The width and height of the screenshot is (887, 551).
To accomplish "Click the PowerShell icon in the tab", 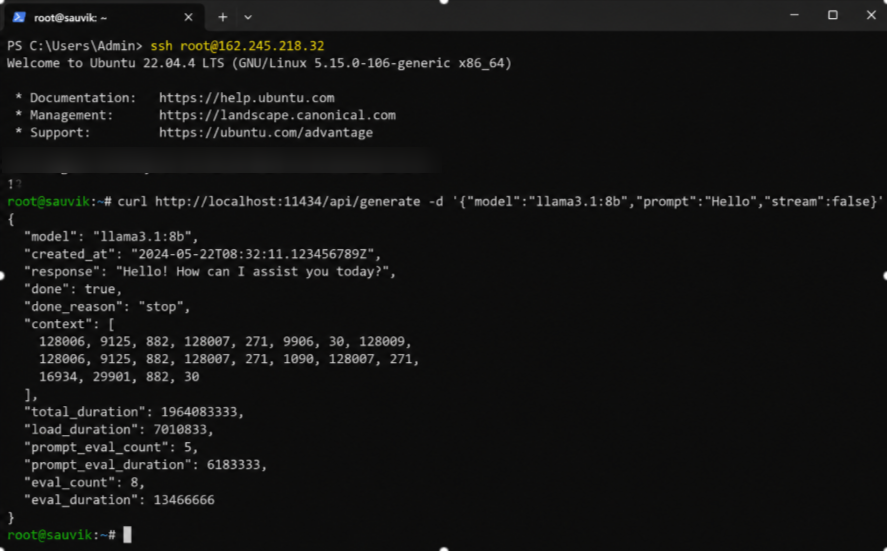I will [x=19, y=18].
